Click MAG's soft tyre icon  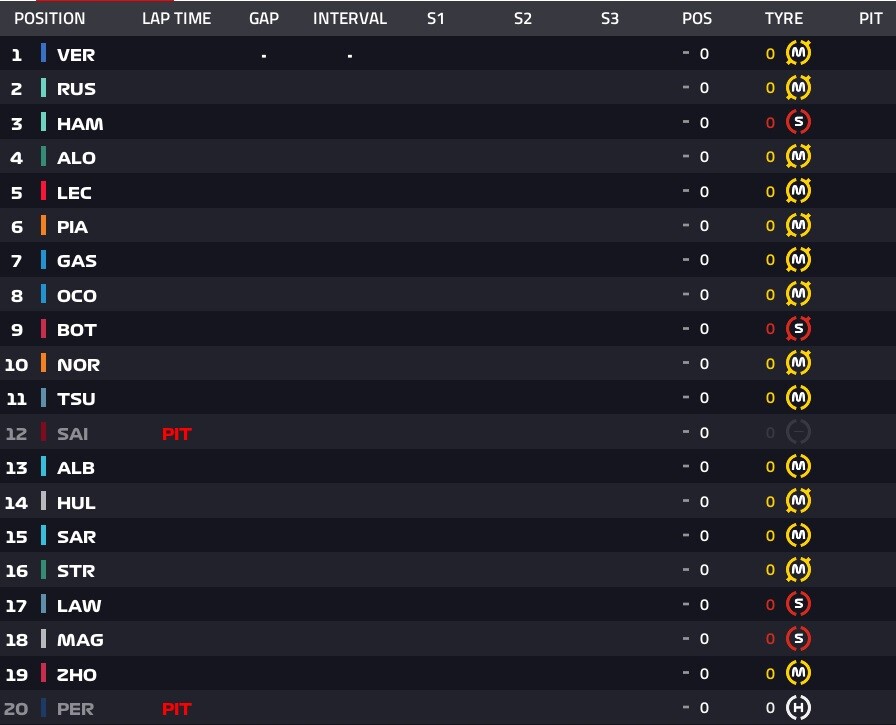coord(798,639)
